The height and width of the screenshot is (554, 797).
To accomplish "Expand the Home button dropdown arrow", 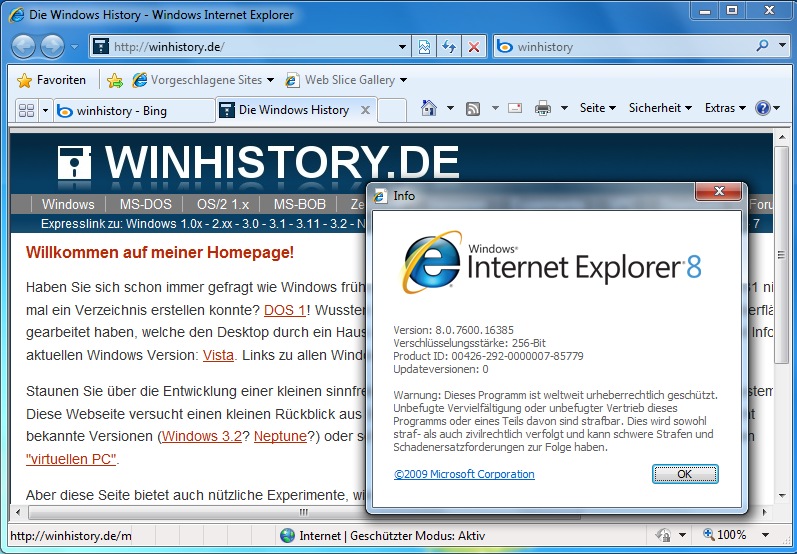I will point(450,108).
